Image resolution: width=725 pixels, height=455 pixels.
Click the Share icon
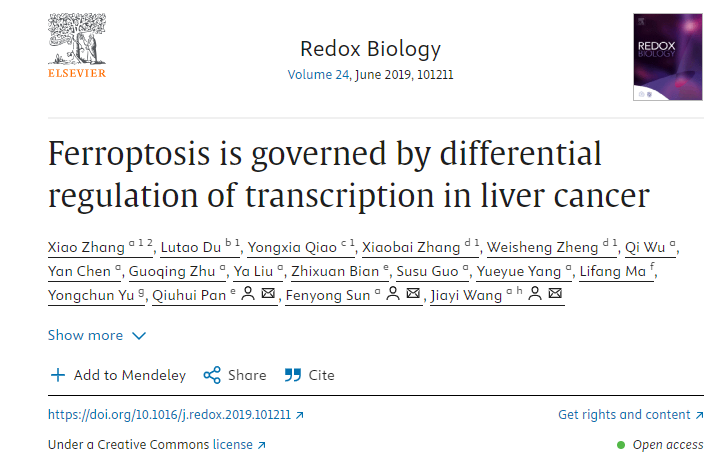[212, 375]
